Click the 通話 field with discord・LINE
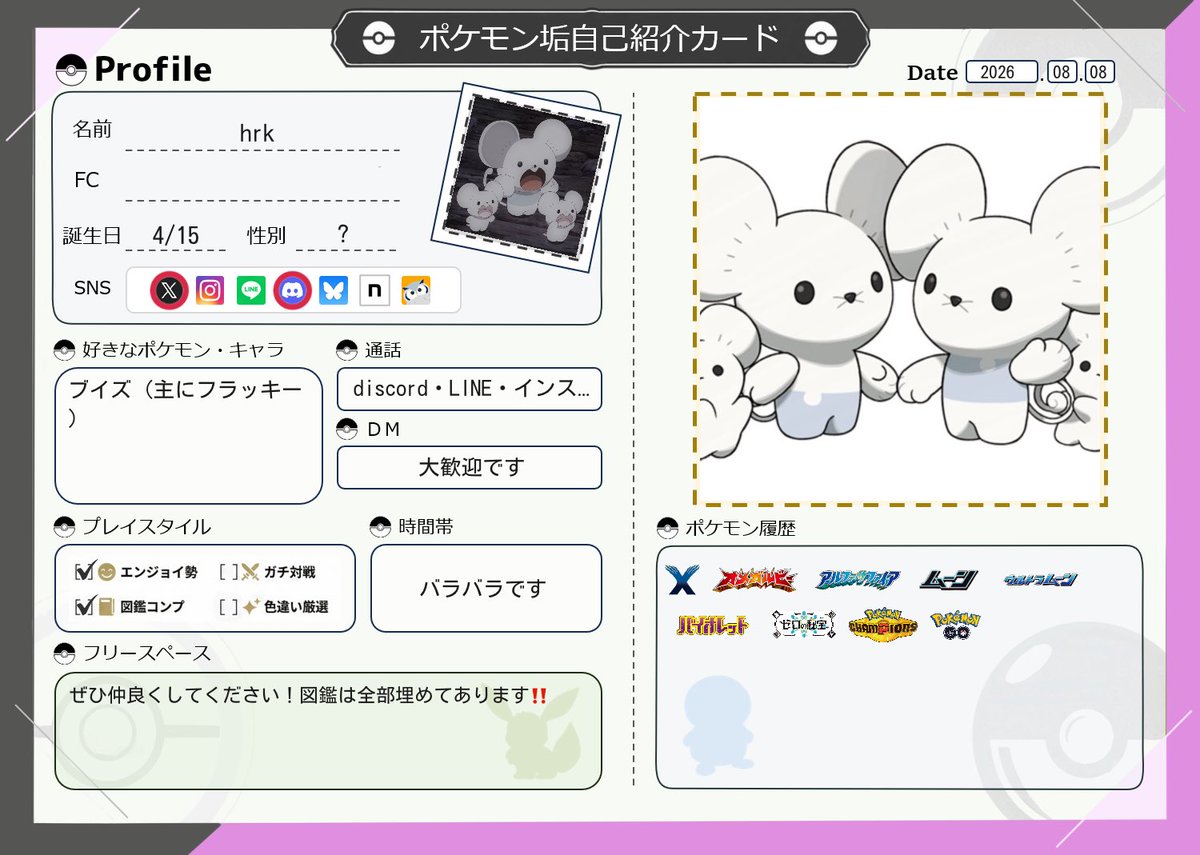This screenshot has height=855, width=1200. click(470, 389)
